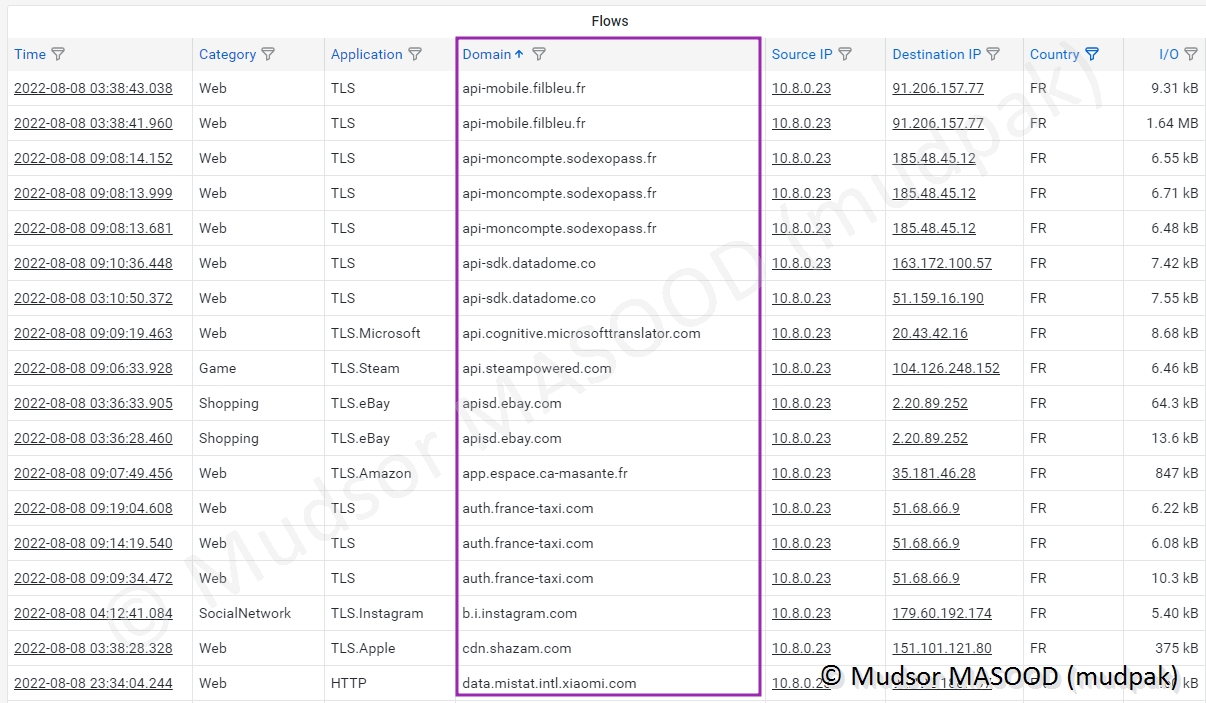Sort by Destination IP column header
Screen dimensions: 1206x703
tap(936, 54)
